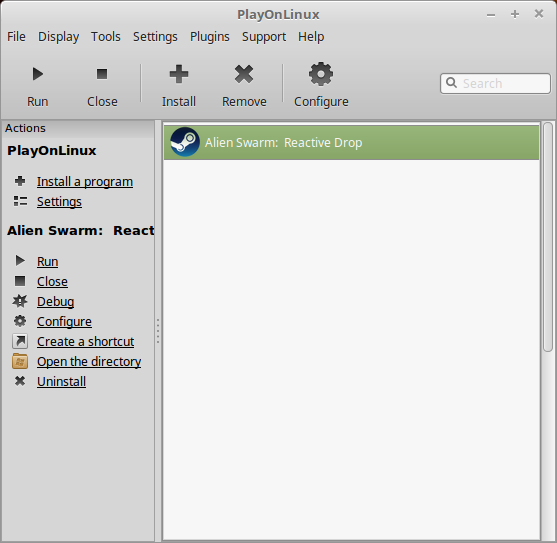
Task: Maximize the PlayOnLinux window
Action: (515, 14)
